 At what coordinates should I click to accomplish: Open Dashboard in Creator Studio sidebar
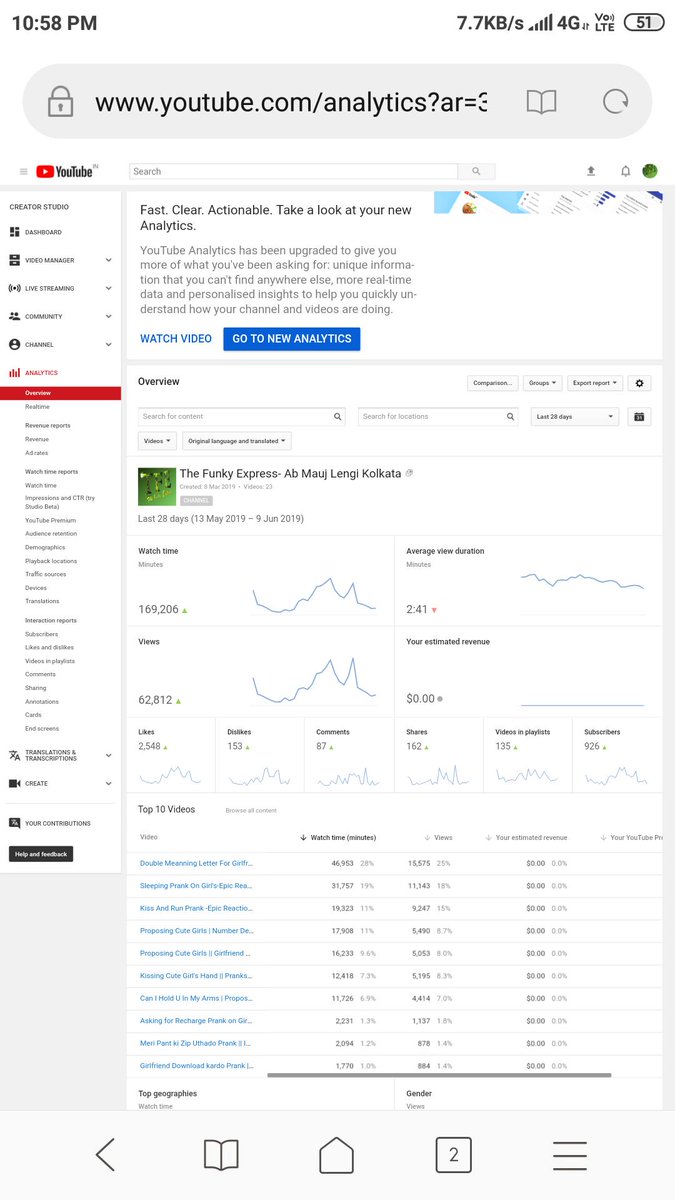point(43,232)
